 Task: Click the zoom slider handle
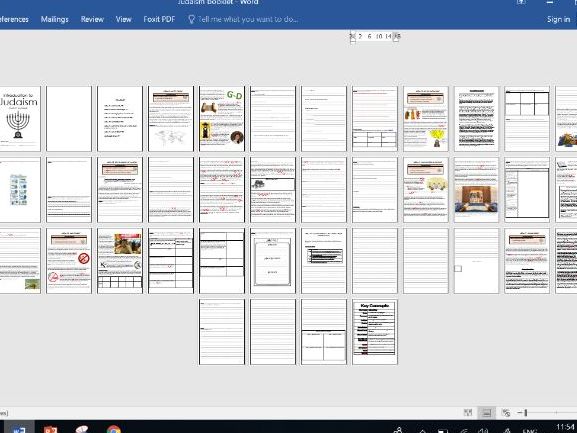pos(526,413)
